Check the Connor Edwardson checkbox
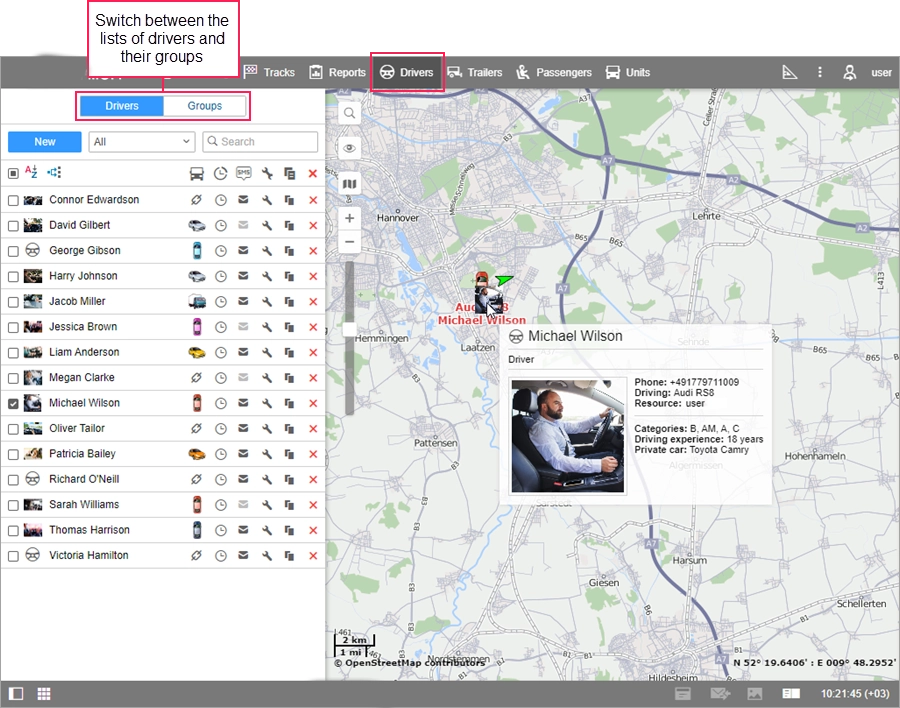The height and width of the screenshot is (708, 900). click(x=13, y=200)
